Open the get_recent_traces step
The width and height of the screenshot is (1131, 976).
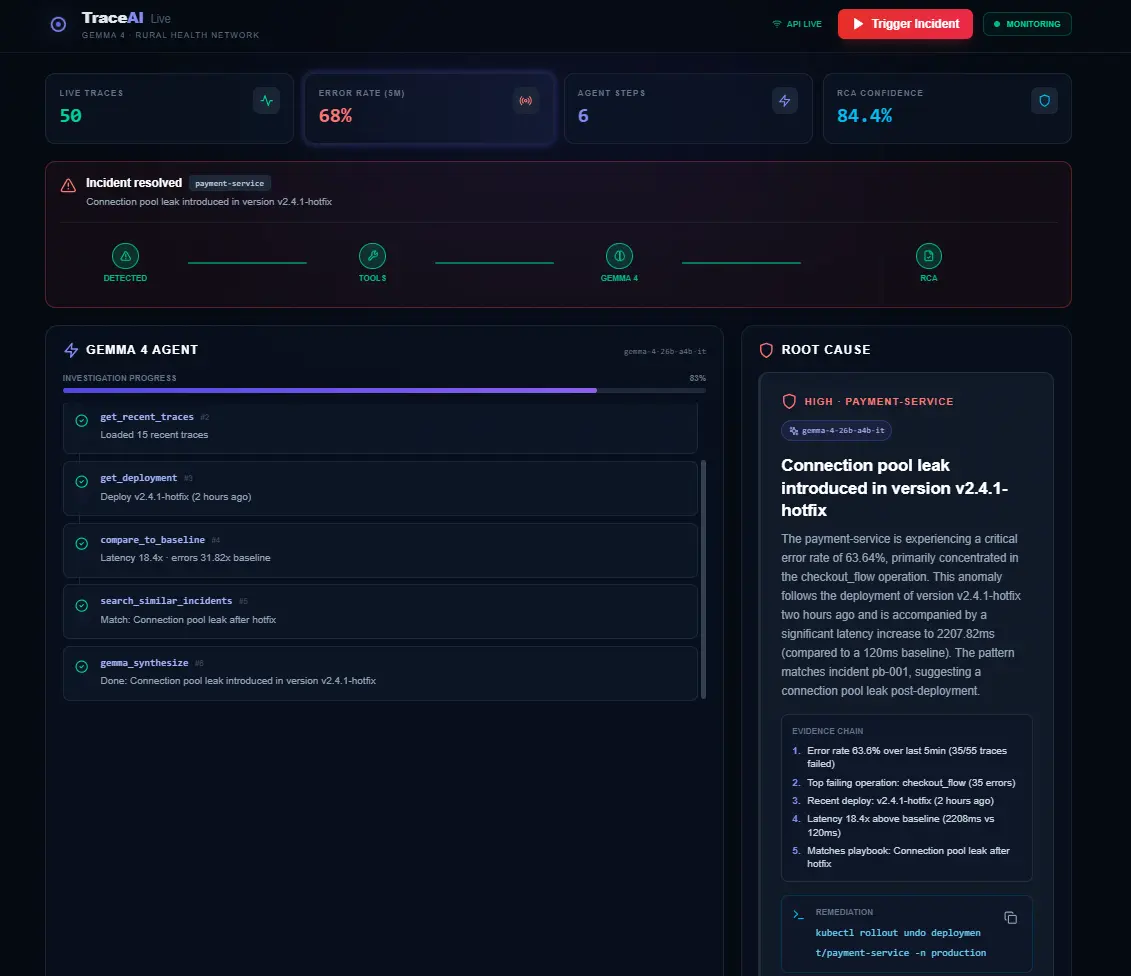coord(380,427)
